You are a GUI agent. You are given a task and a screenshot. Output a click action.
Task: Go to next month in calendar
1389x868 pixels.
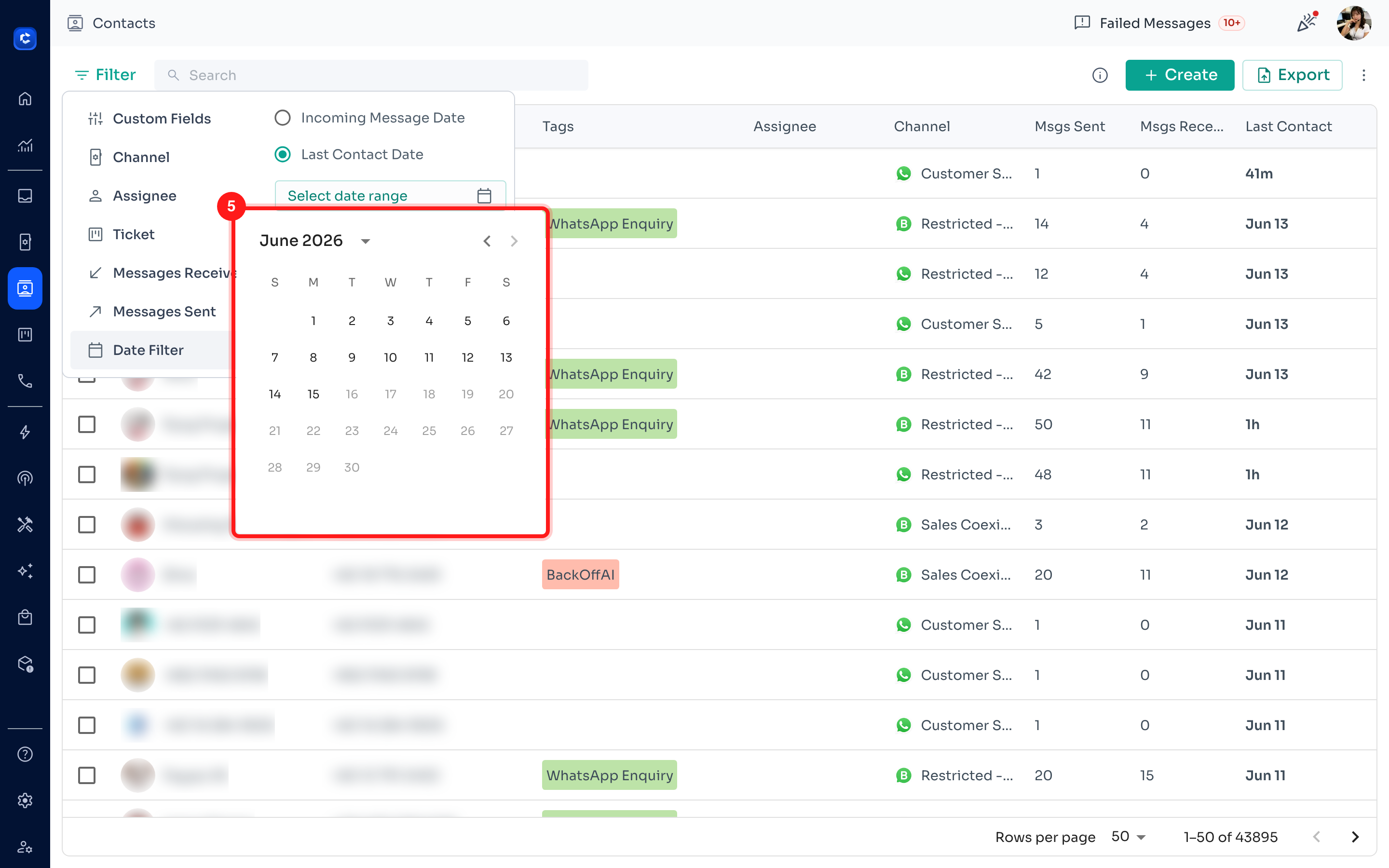click(x=514, y=241)
